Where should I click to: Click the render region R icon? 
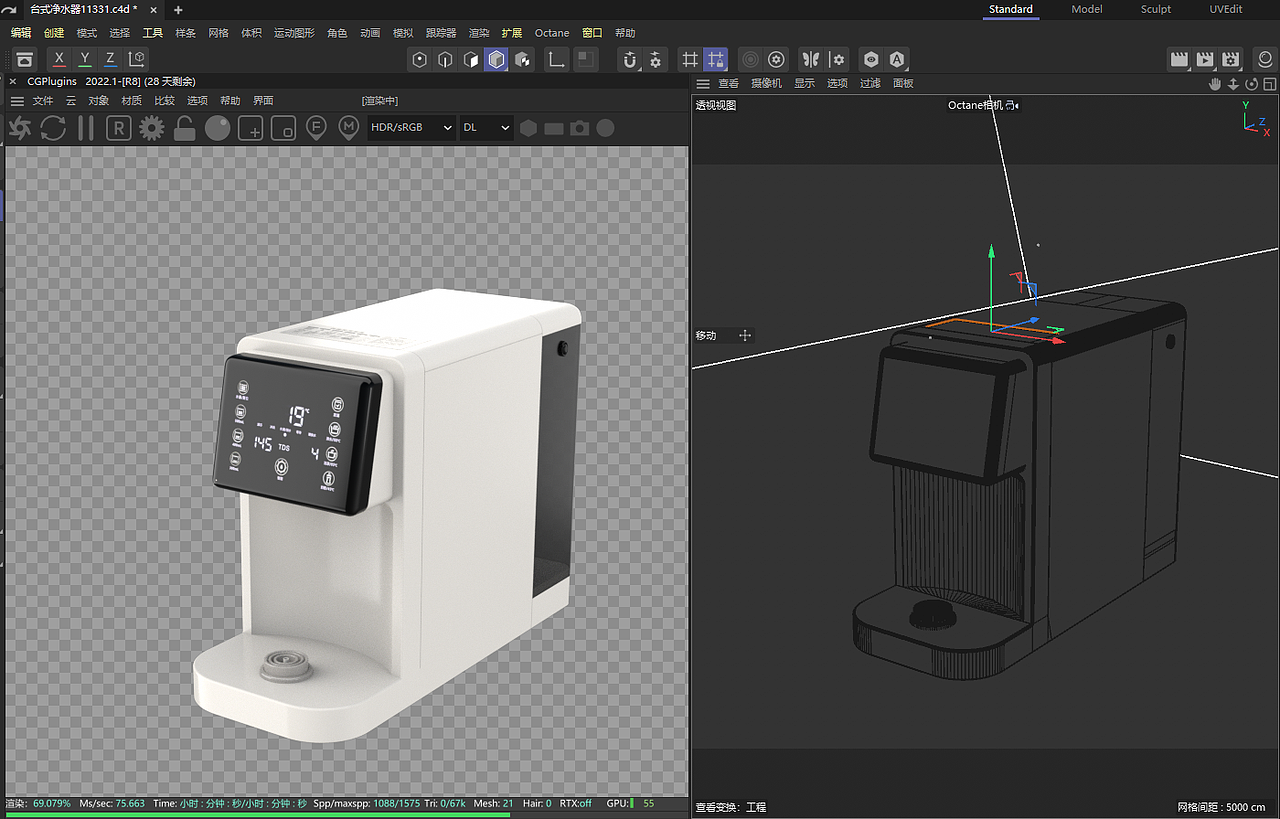pyautogui.click(x=119, y=128)
